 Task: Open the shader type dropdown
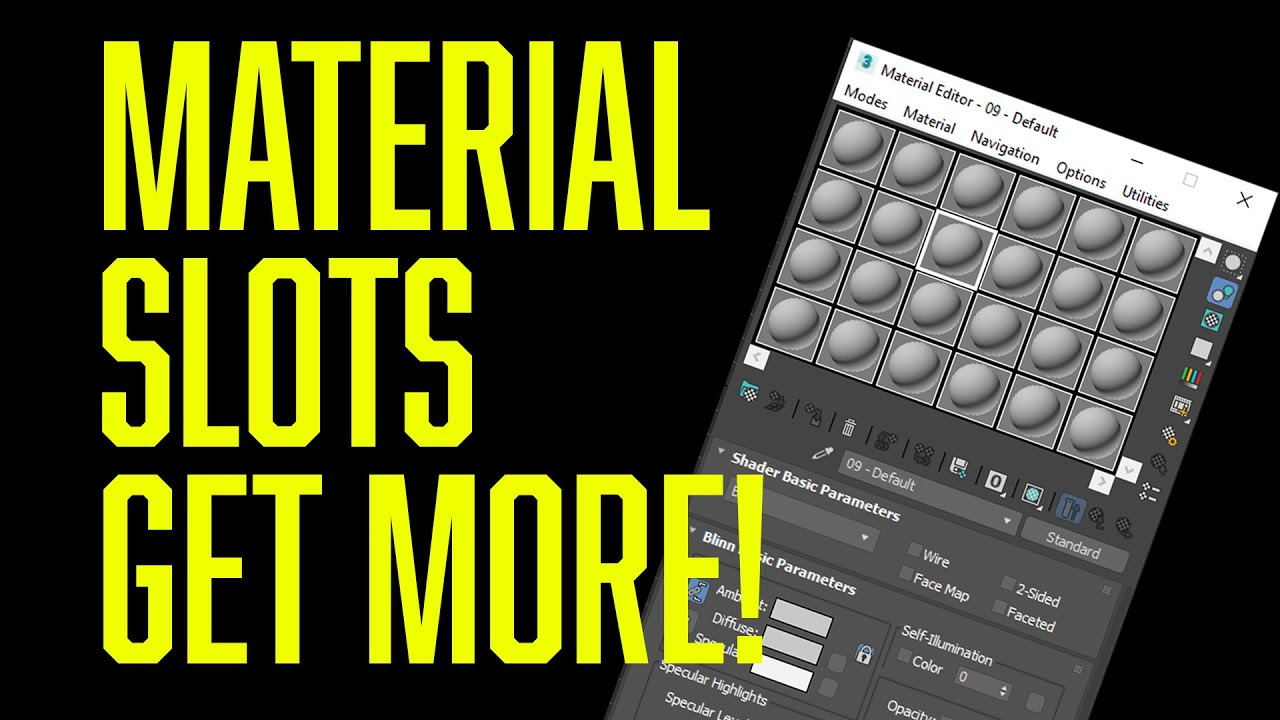pyautogui.click(x=863, y=538)
